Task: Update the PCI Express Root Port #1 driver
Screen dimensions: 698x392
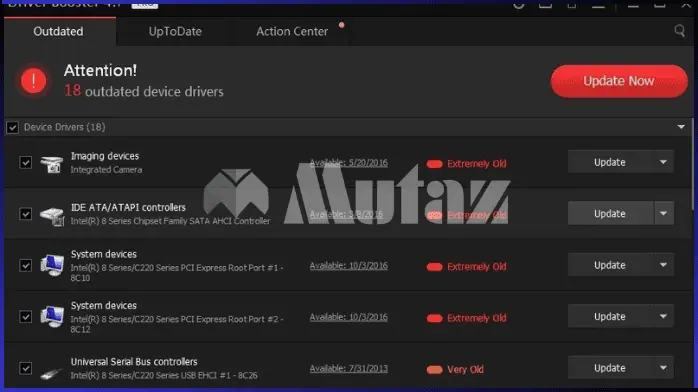Action: coord(610,265)
